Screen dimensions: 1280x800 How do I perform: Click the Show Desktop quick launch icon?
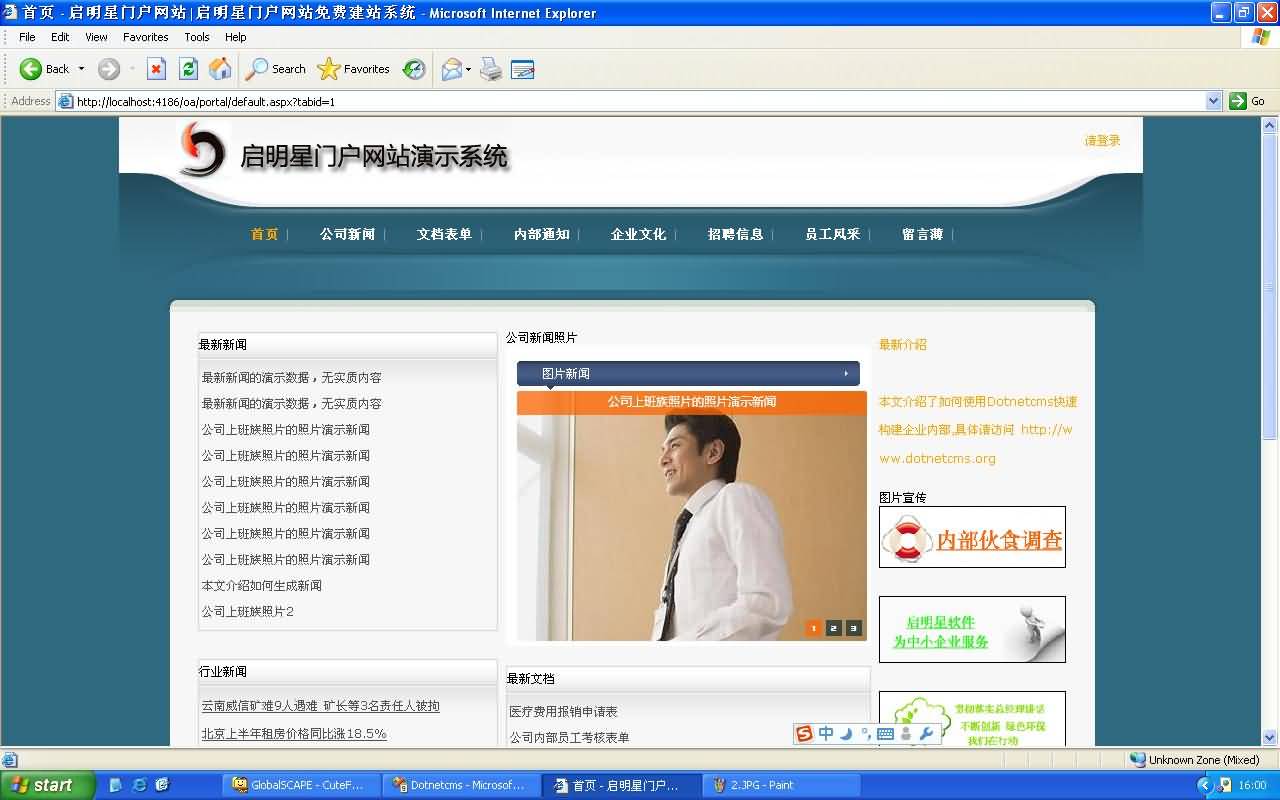(x=116, y=785)
